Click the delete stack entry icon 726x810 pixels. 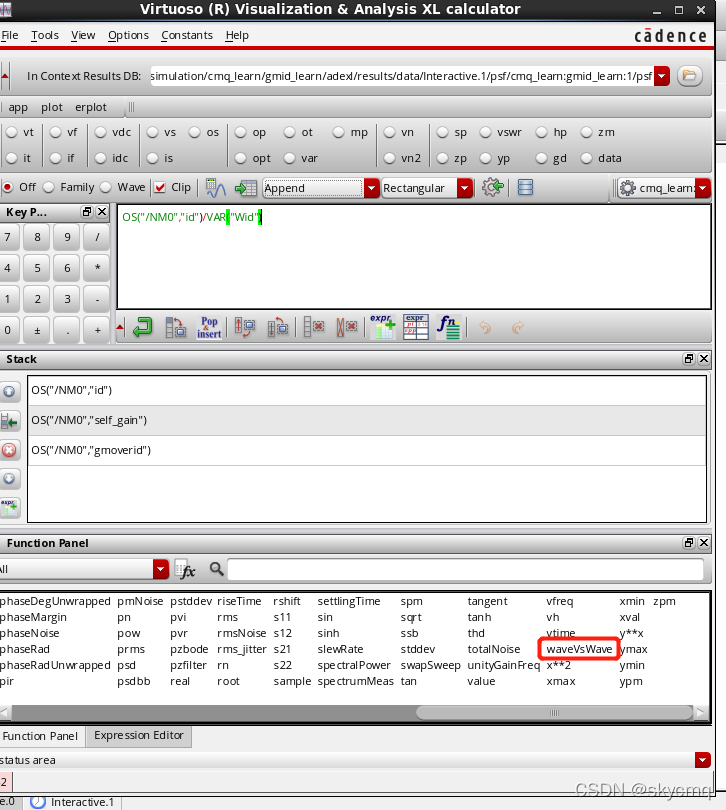coord(314,328)
